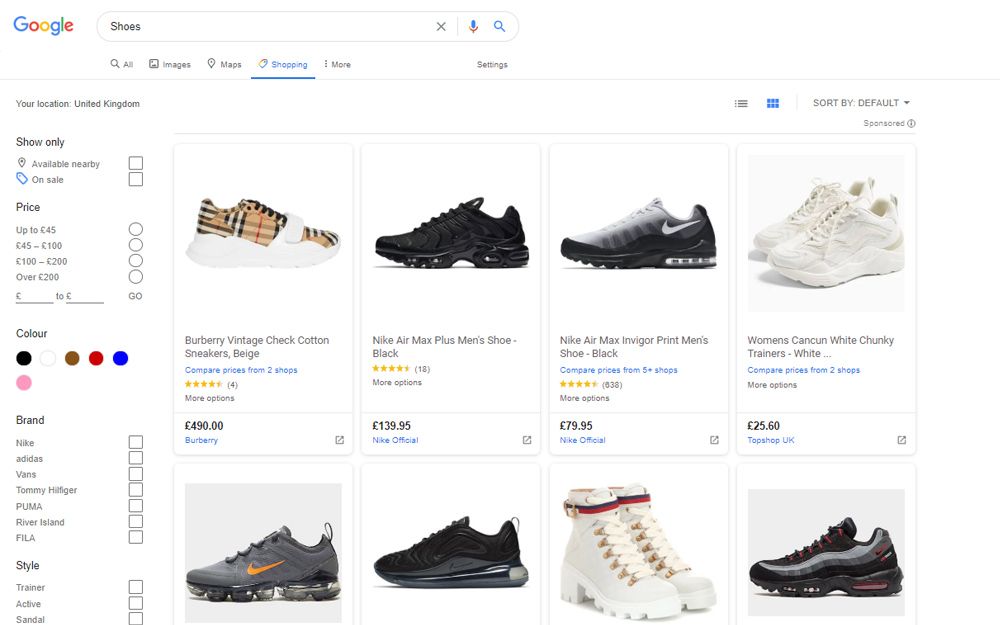Open the Burberry Vintage Check sneaker image
Viewport: 1000px width, 625px height.
pyautogui.click(x=263, y=233)
